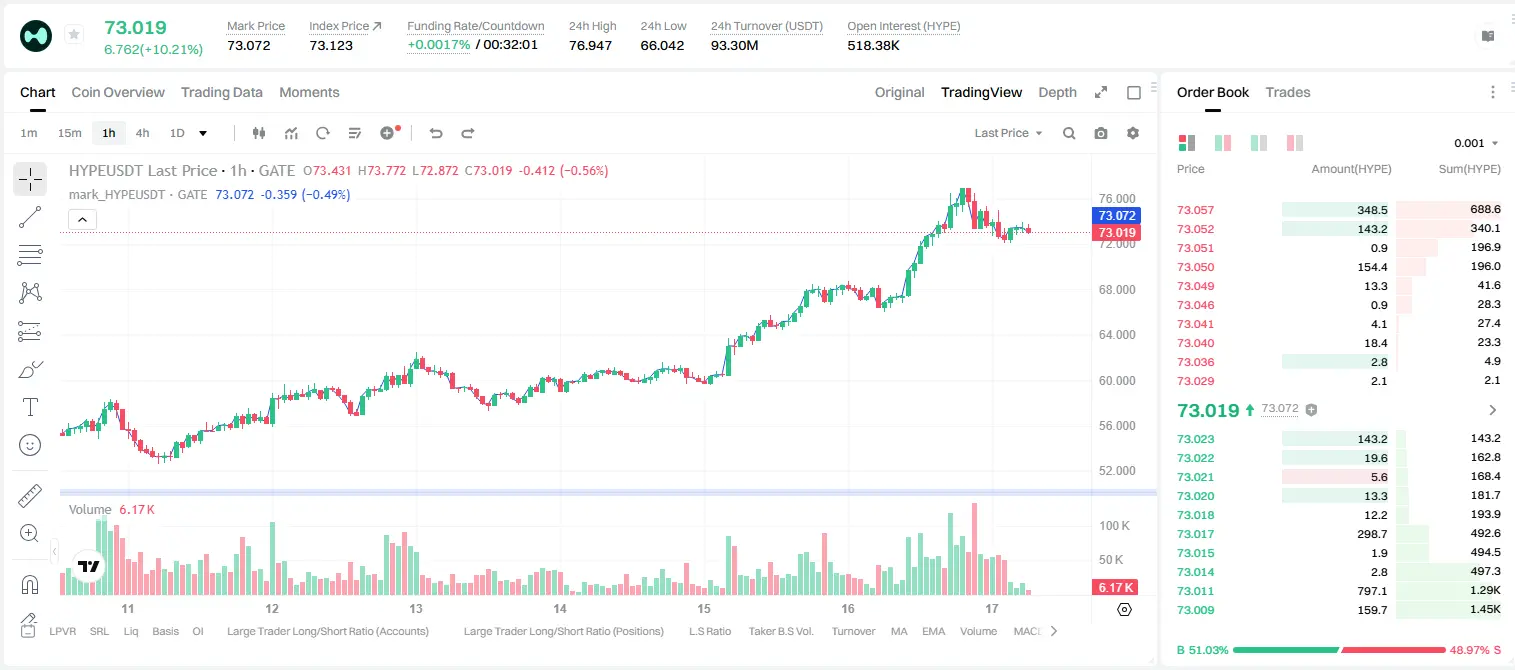Open the Last Price dropdown

coord(1008,133)
